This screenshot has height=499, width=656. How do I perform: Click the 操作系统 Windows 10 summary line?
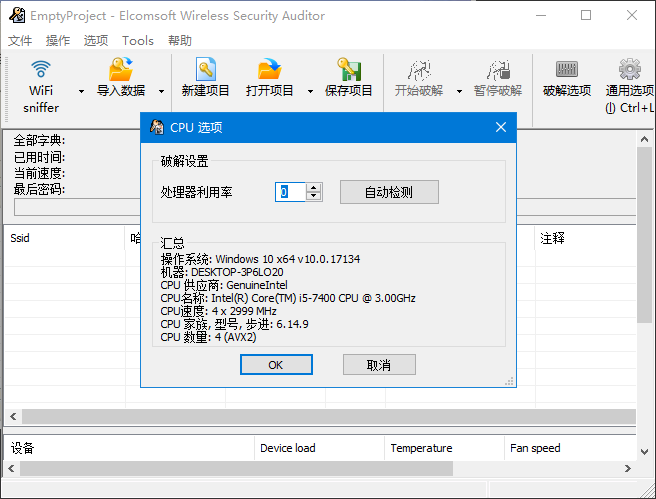[260, 259]
